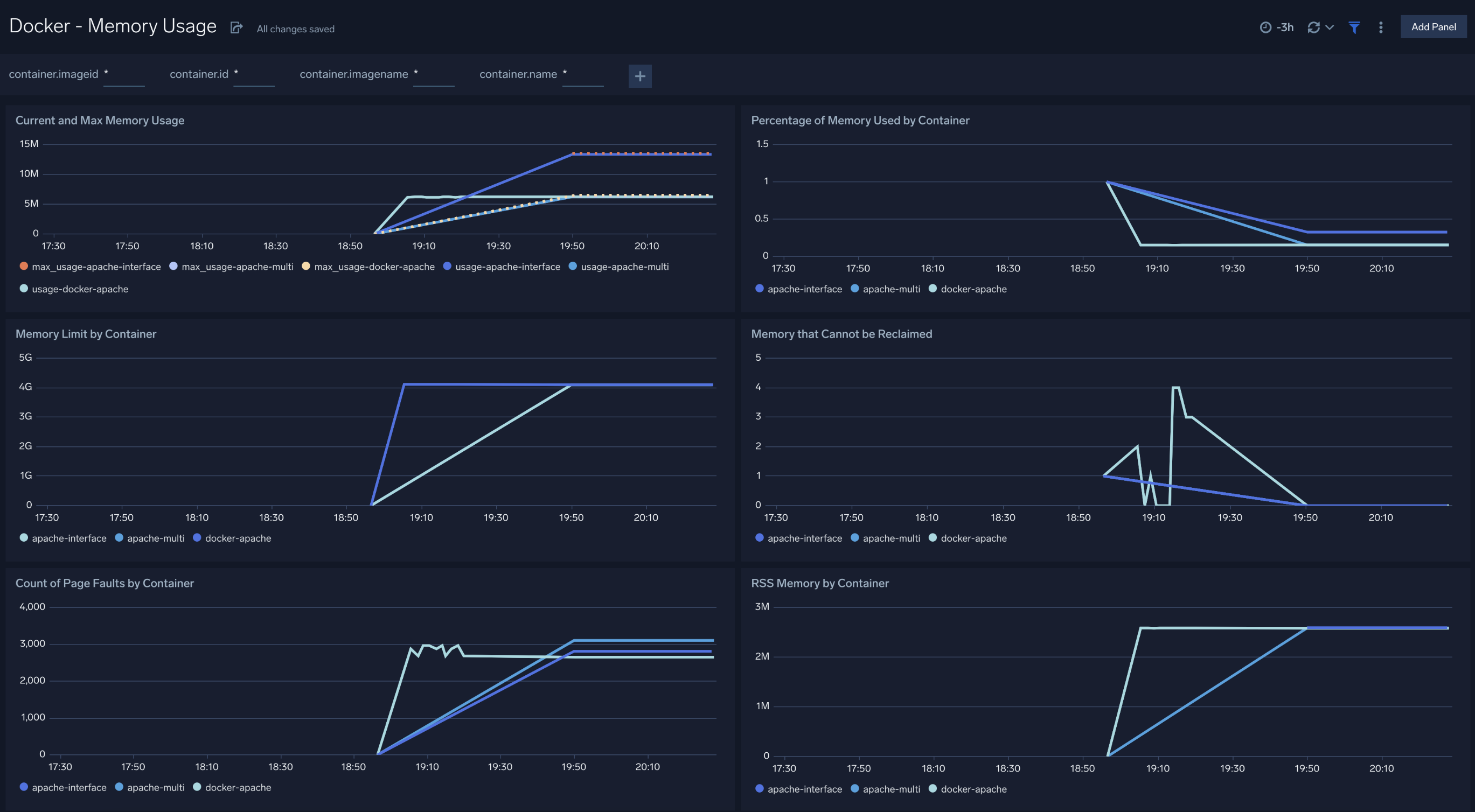Screen dimensions: 1475x812
Task: Click the apache-interface legend color swatch under page faults
Action: click(24, 787)
